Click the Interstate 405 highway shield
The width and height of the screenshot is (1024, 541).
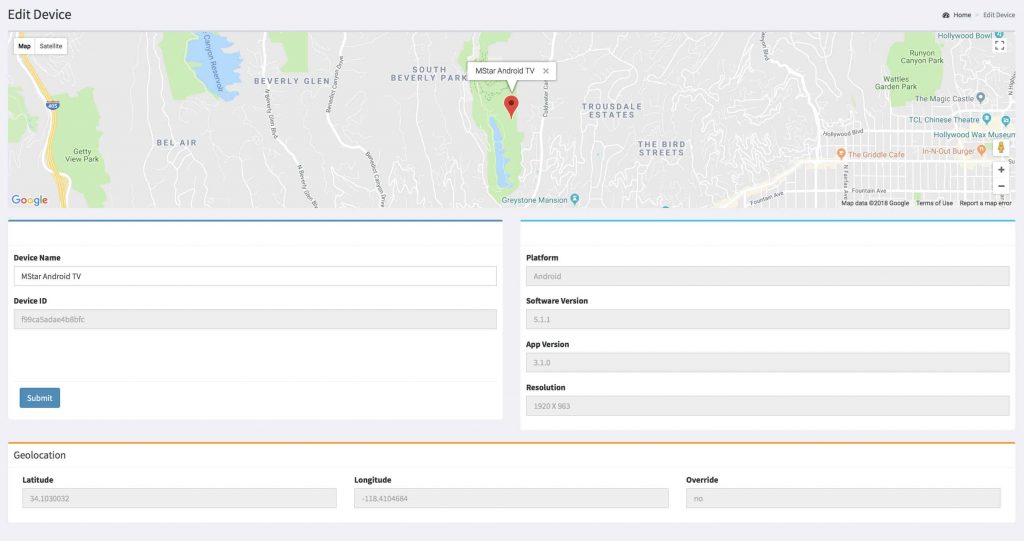click(53, 105)
